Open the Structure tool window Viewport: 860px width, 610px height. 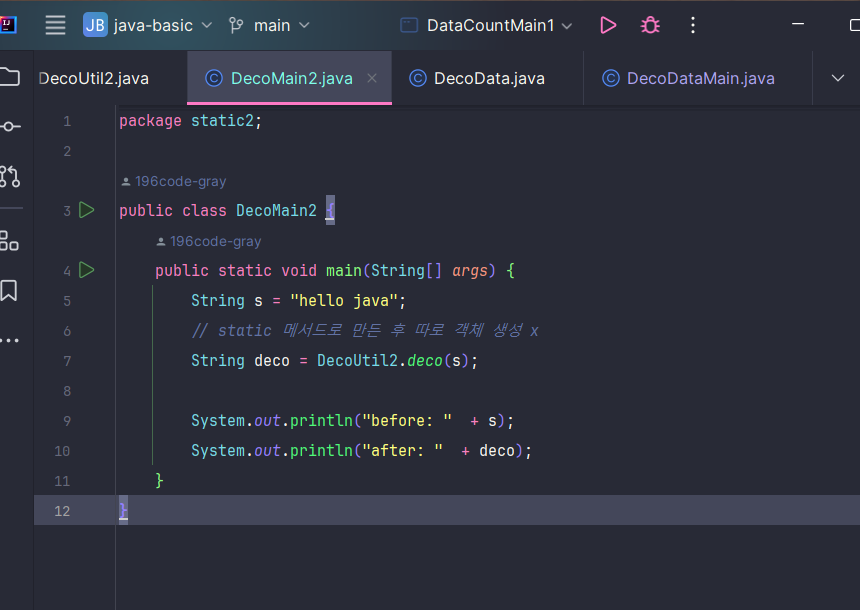9,240
